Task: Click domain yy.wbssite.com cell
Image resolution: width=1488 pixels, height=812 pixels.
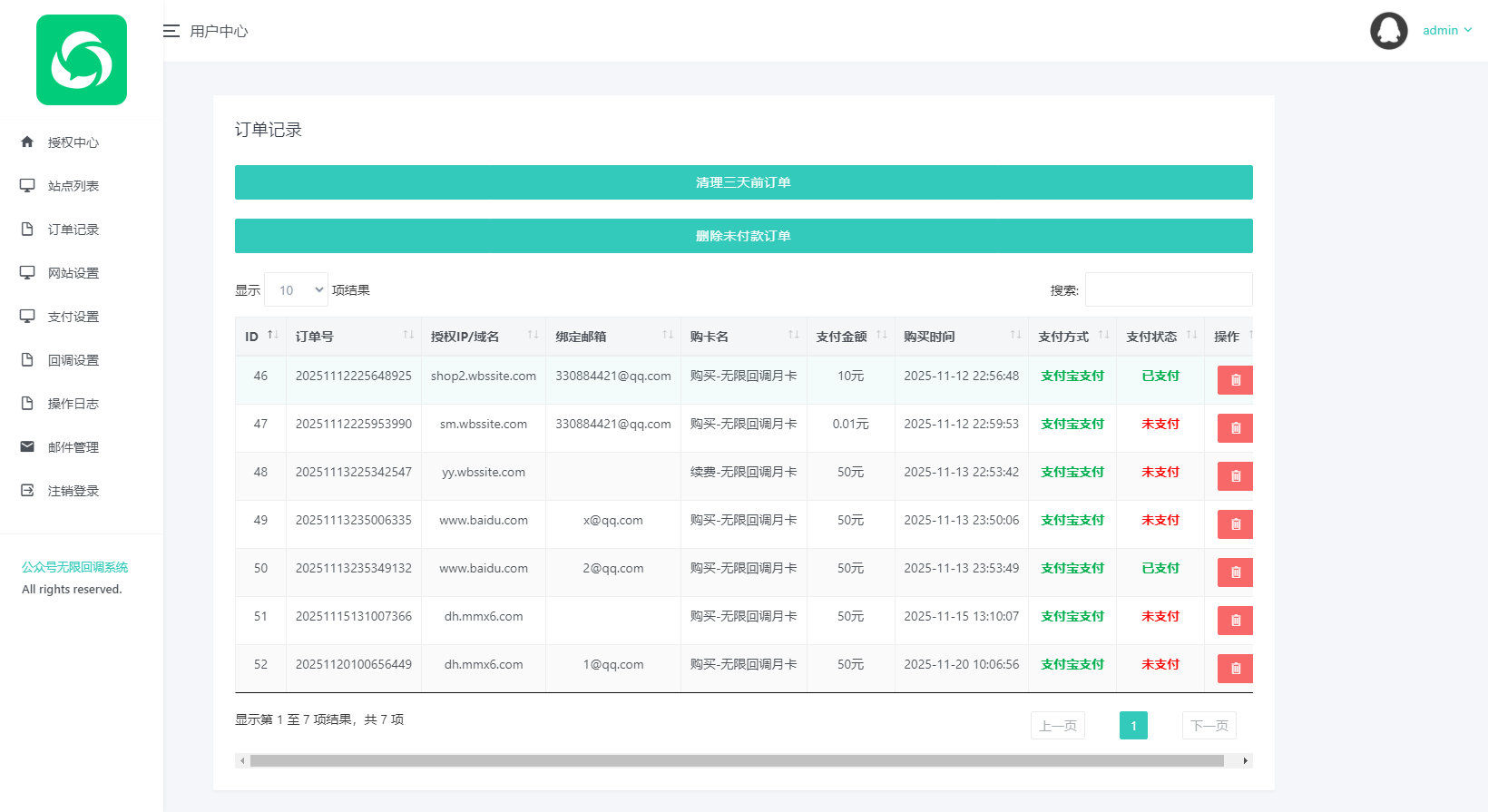Action: point(484,472)
